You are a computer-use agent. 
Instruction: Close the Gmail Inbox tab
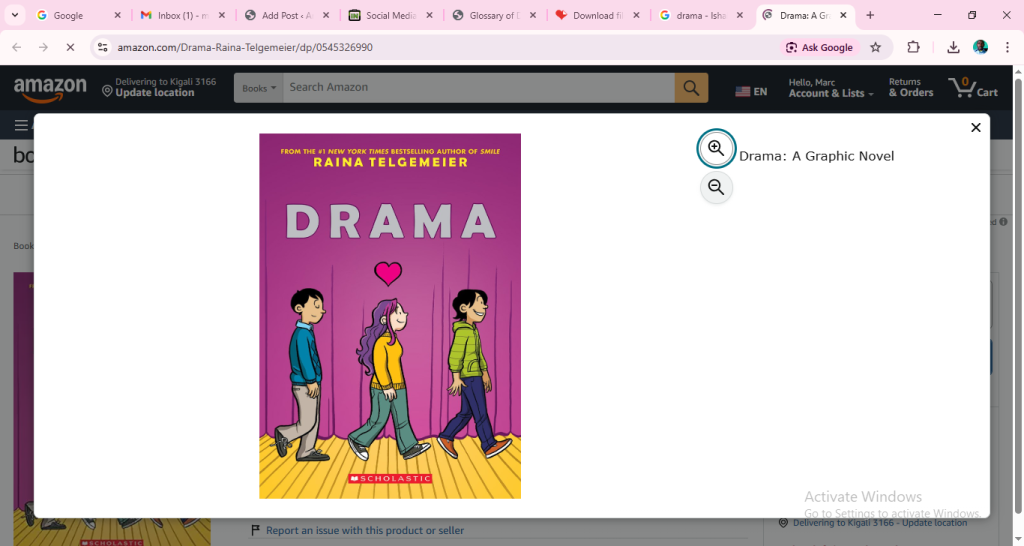click(221, 15)
